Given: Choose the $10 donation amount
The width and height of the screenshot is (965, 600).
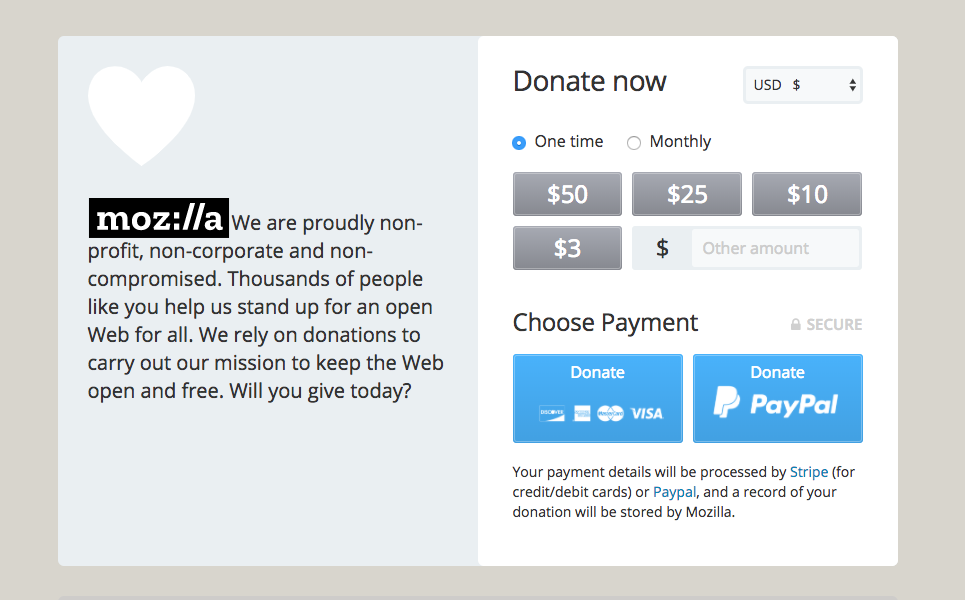Looking at the screenshot, I should (807, 194).
